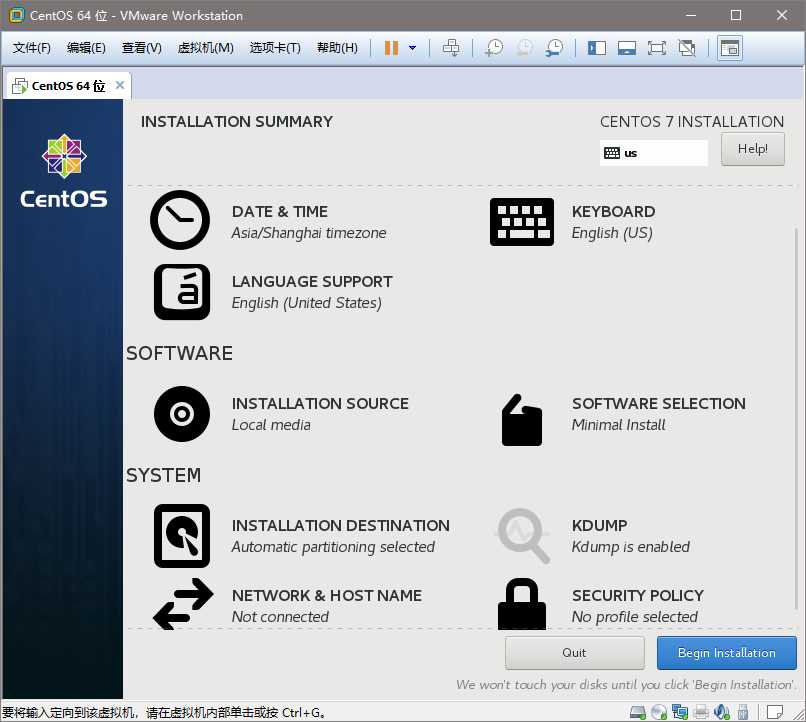Viewport: 806px width, 722px height.
Task: Toggle the library sidebar view icon
Action: point(597,48)
